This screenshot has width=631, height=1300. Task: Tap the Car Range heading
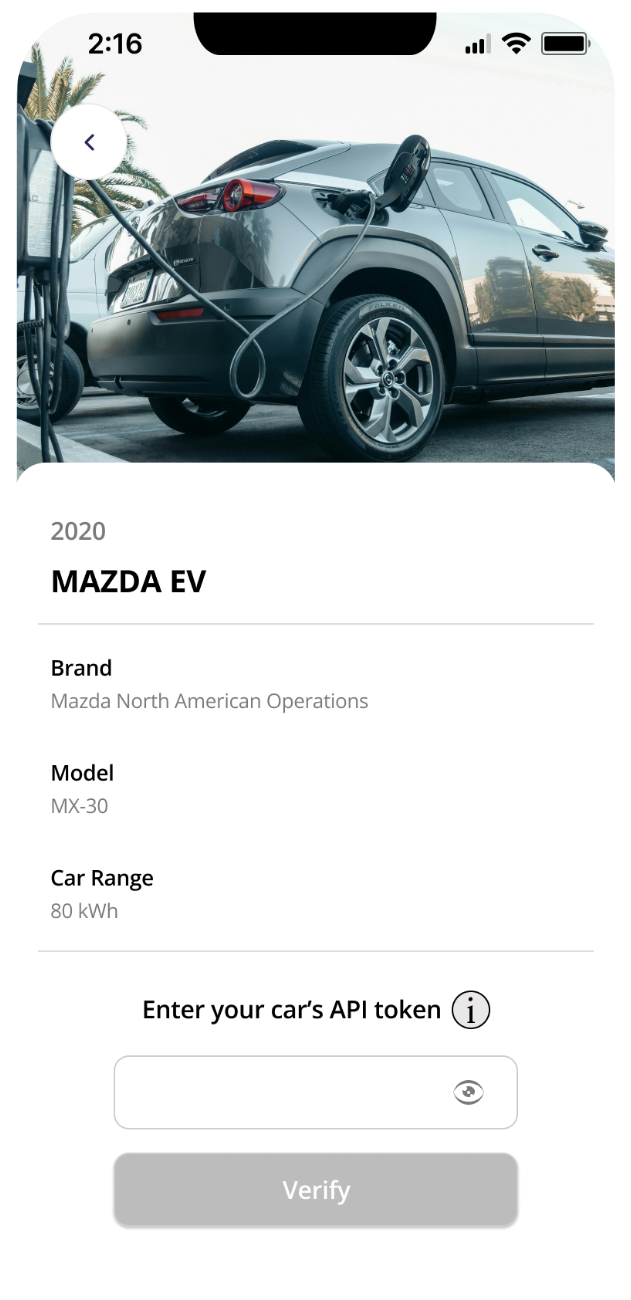coord(102,878)
